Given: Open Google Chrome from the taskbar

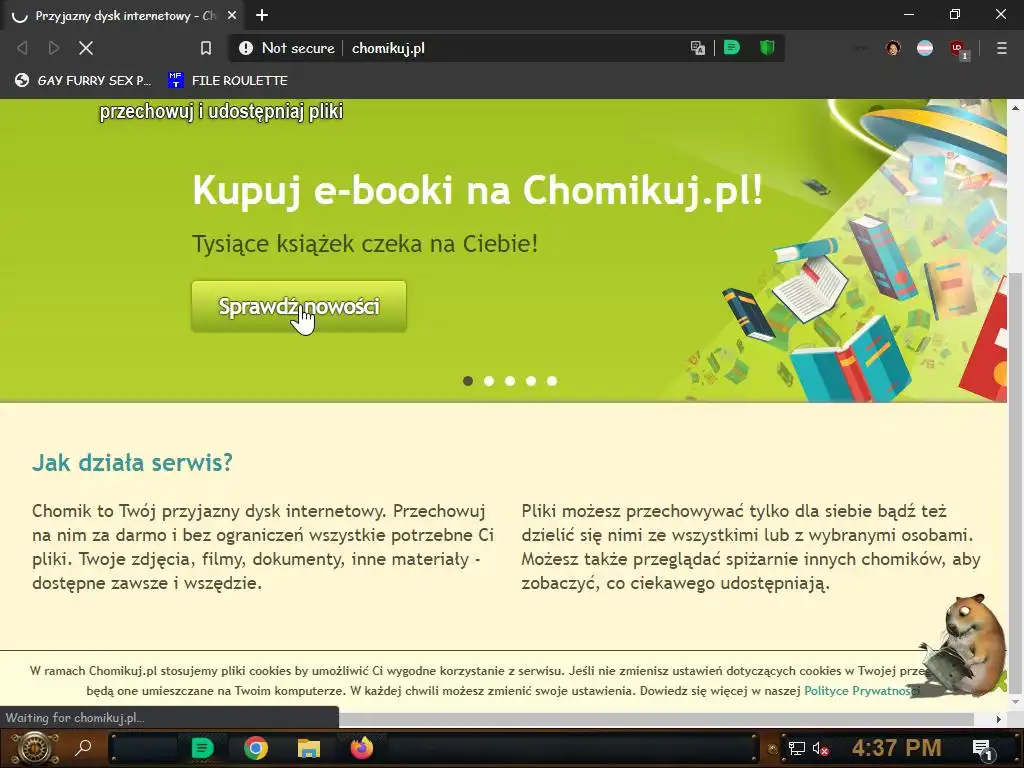Looking at the screenshot, I should [x=256, y=748].
